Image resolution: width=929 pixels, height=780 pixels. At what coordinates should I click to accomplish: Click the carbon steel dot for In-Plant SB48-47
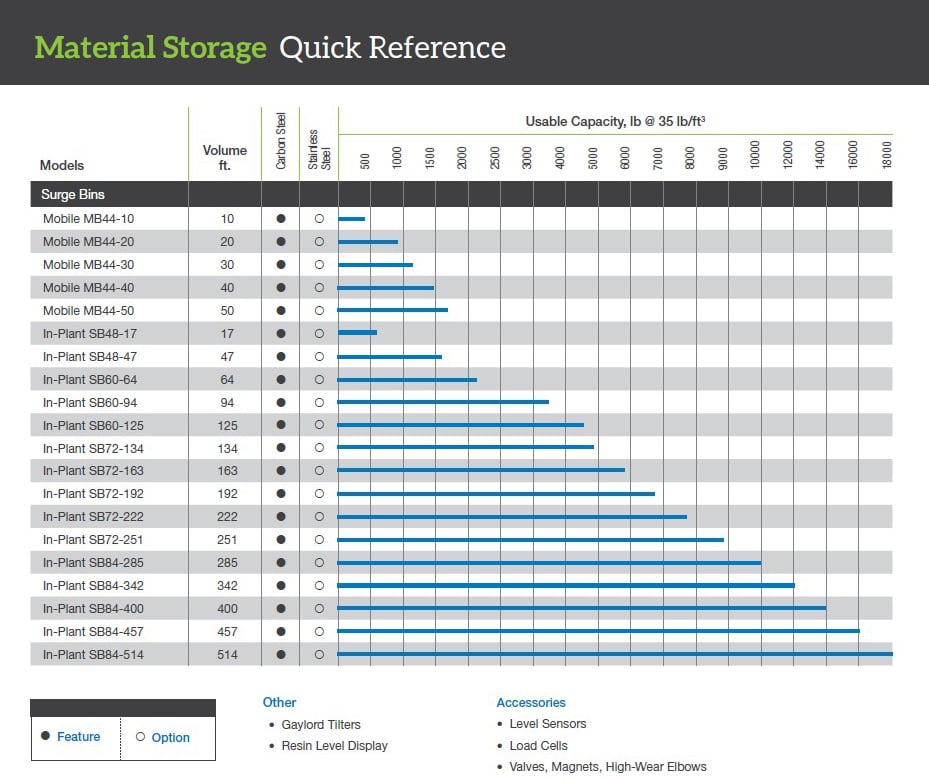point(281,357)
